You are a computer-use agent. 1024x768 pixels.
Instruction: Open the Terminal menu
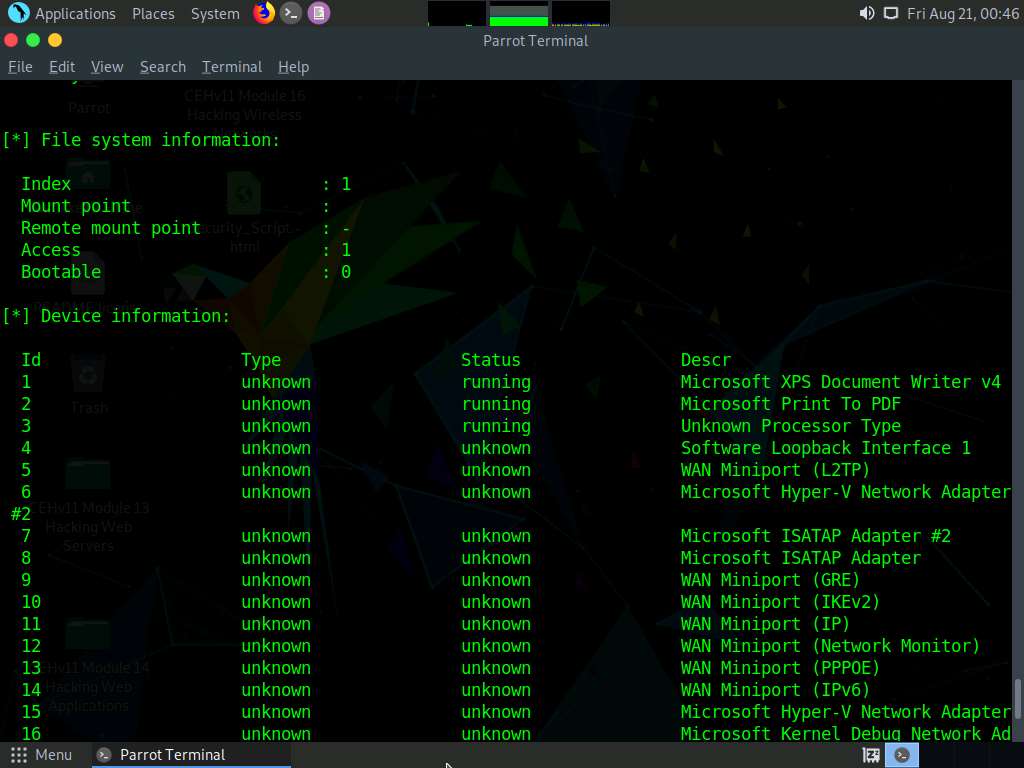(x=232, y=67)
